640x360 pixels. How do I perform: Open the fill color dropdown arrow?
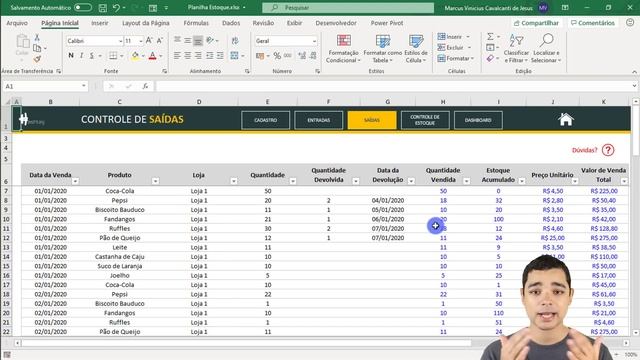[x=143, y=56]
